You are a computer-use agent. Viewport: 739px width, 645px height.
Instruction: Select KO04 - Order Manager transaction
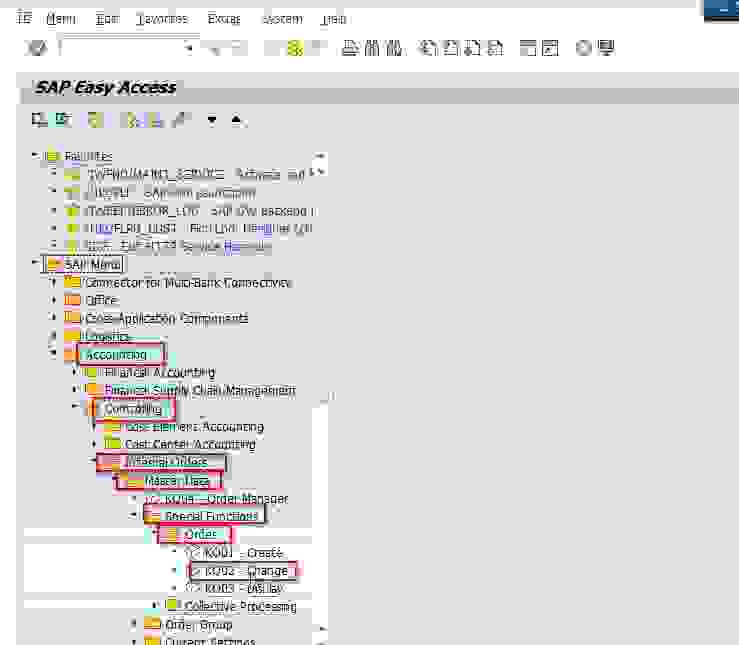click(x=226, y=498)
